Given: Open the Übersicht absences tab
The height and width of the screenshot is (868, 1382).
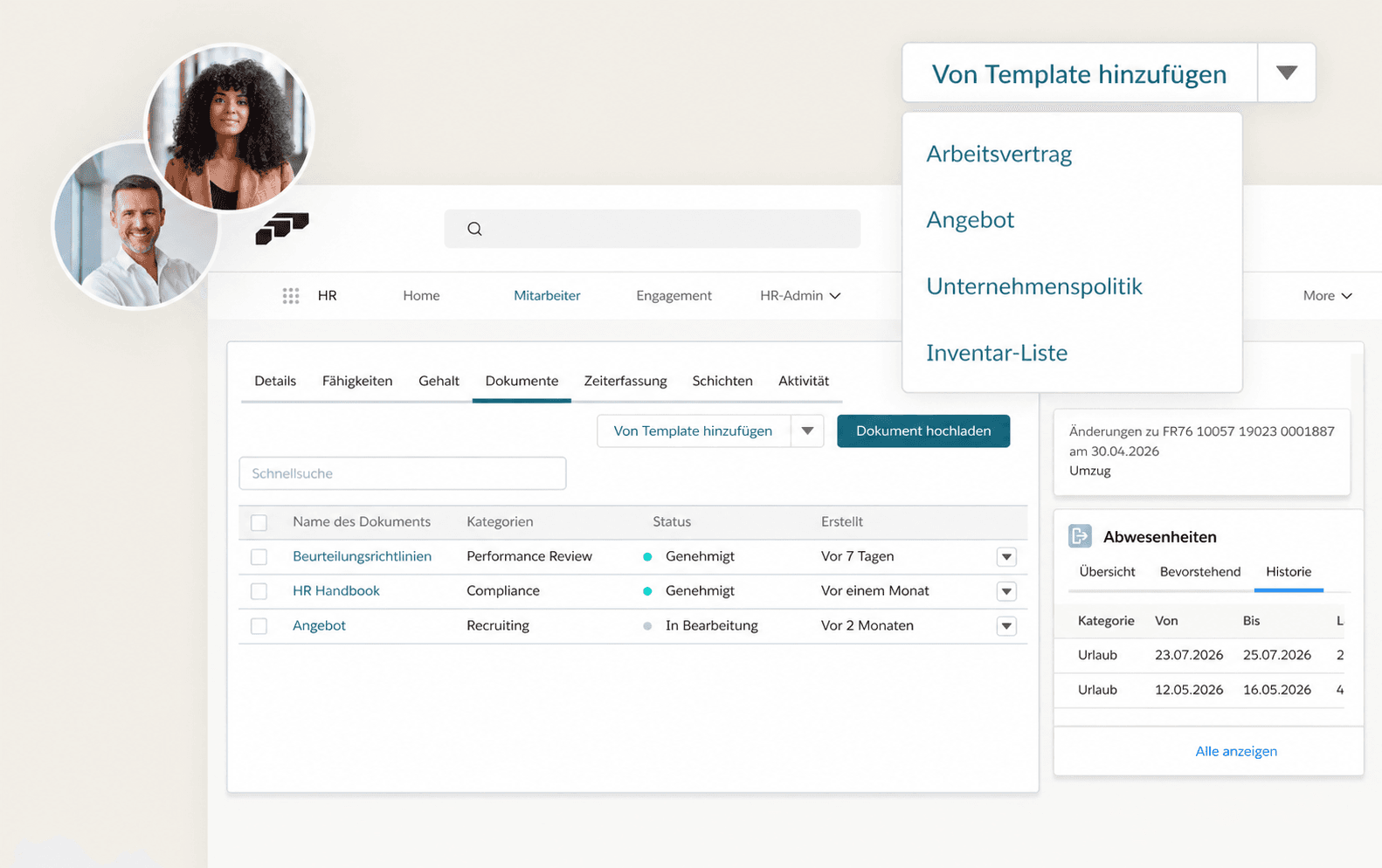Looking at the screenshot, I should (x=1107, y=572).
